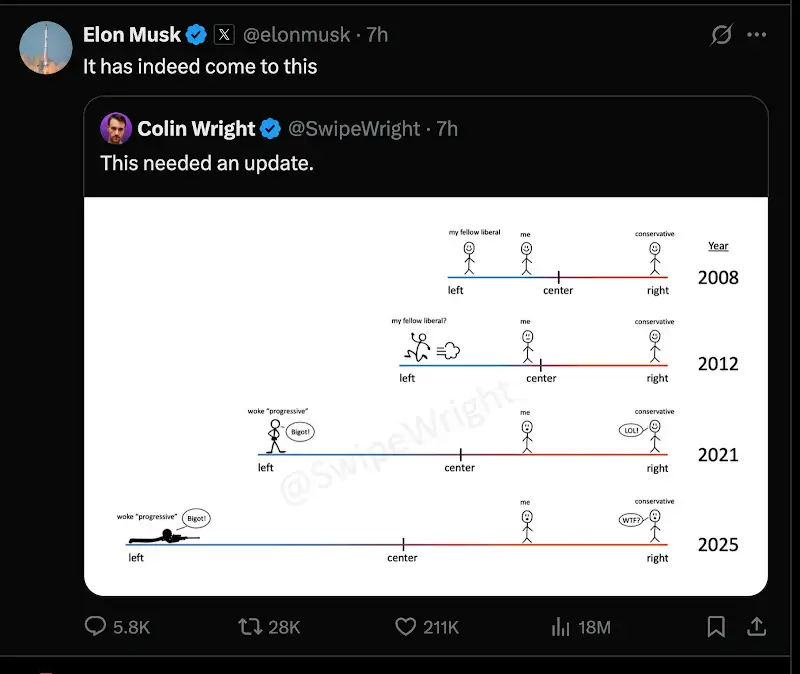The height and width of the screenshot is (674, 800).
Task: Click the X affiliation badge beside Elon Musk
Action: 225,35
